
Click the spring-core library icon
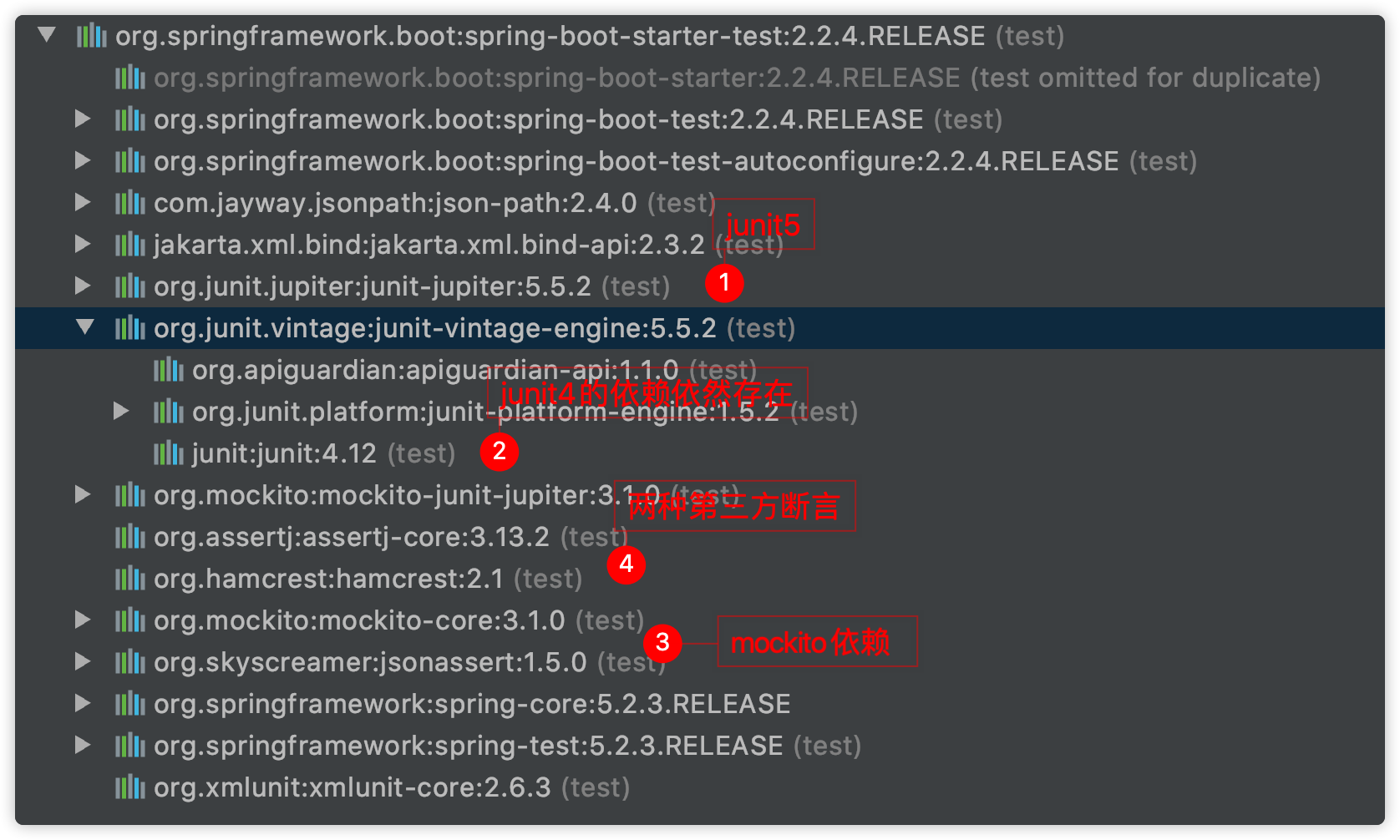(129, 704)
